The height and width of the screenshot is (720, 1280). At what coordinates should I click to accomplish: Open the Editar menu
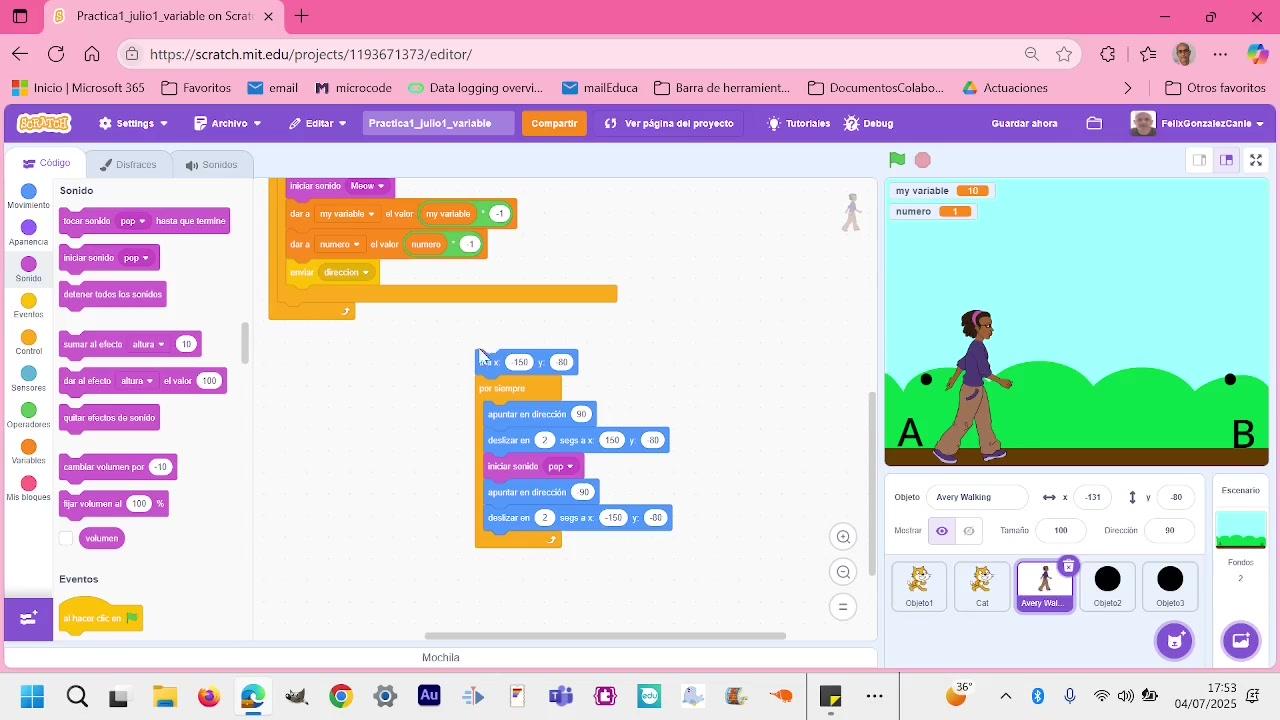pos(318,123)
